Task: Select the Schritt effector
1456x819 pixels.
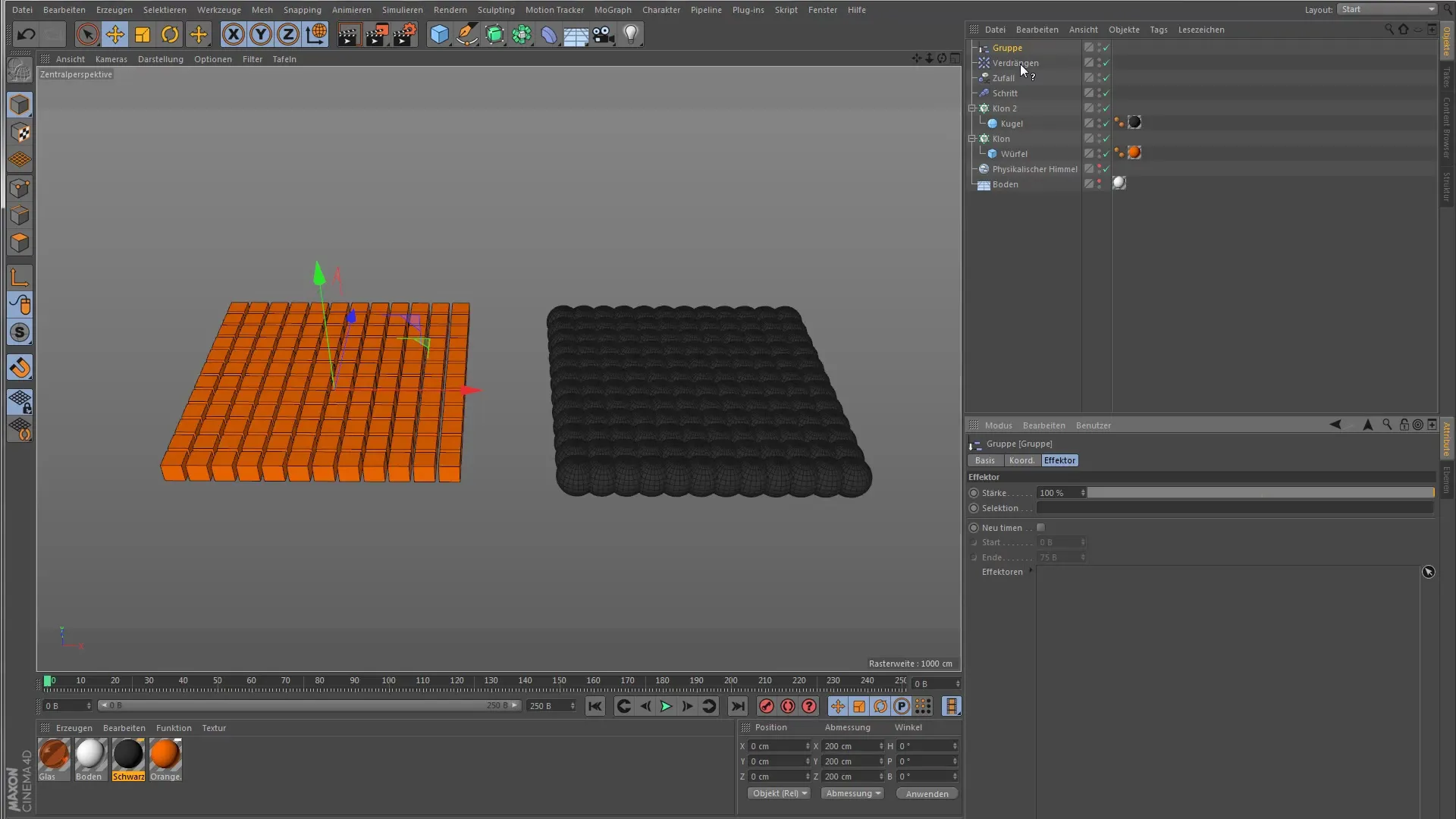Action: 1005,93
